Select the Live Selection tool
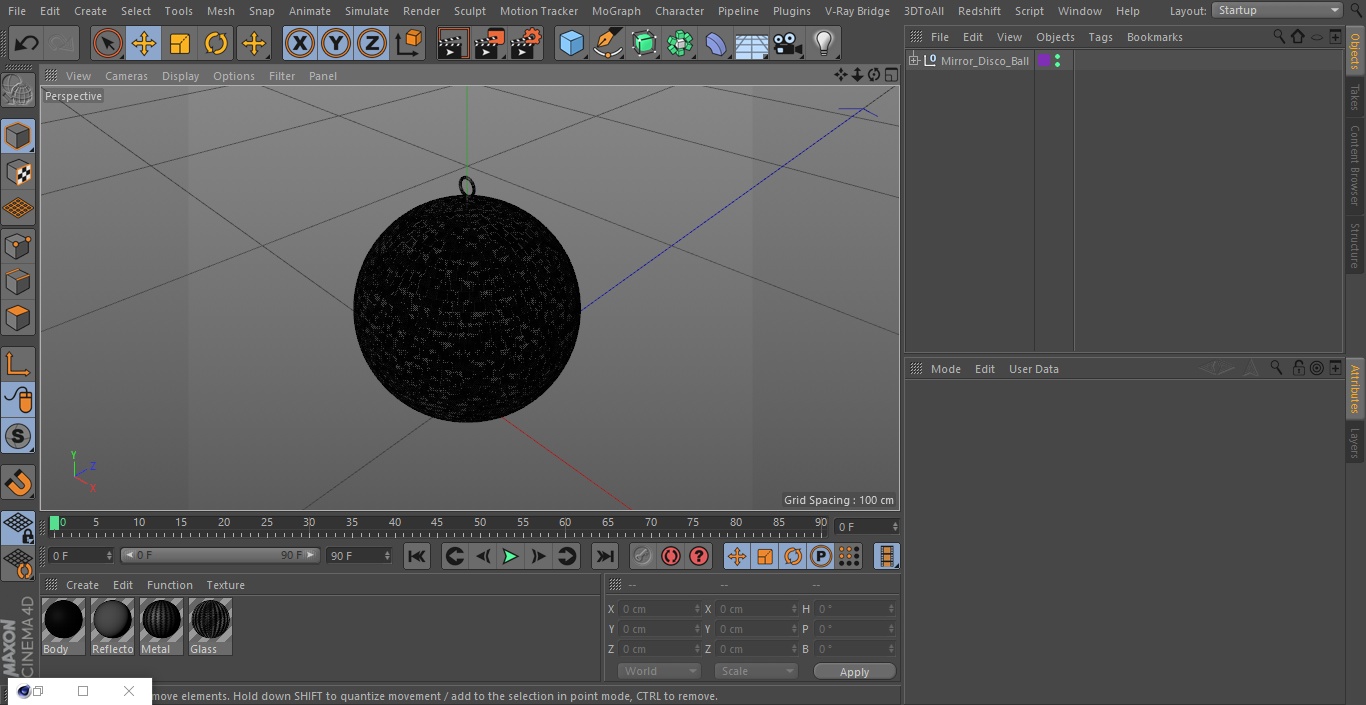Viewport: 1366px width, 705px height. tap(108, 43)
